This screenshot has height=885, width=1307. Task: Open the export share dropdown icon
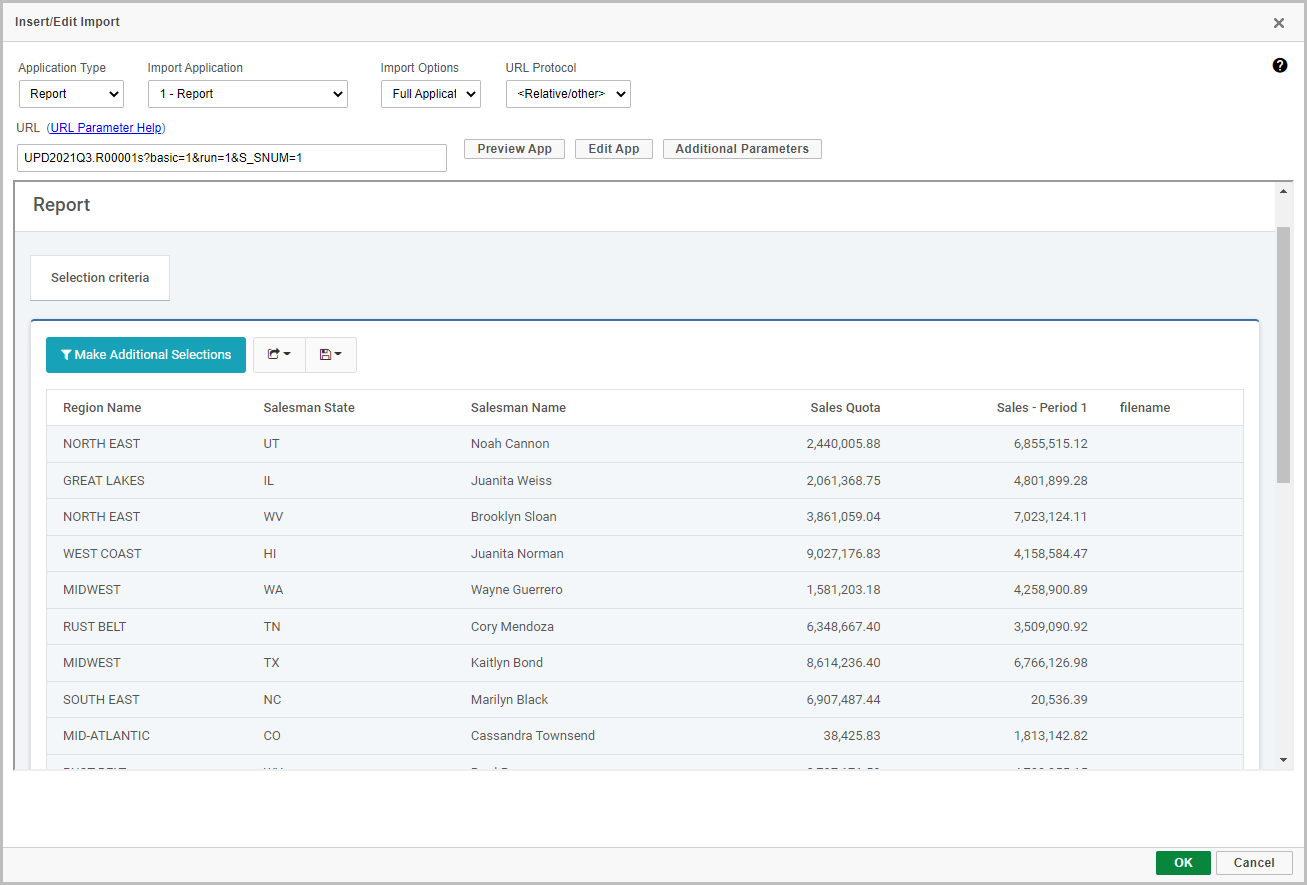(x=279, y=355)
